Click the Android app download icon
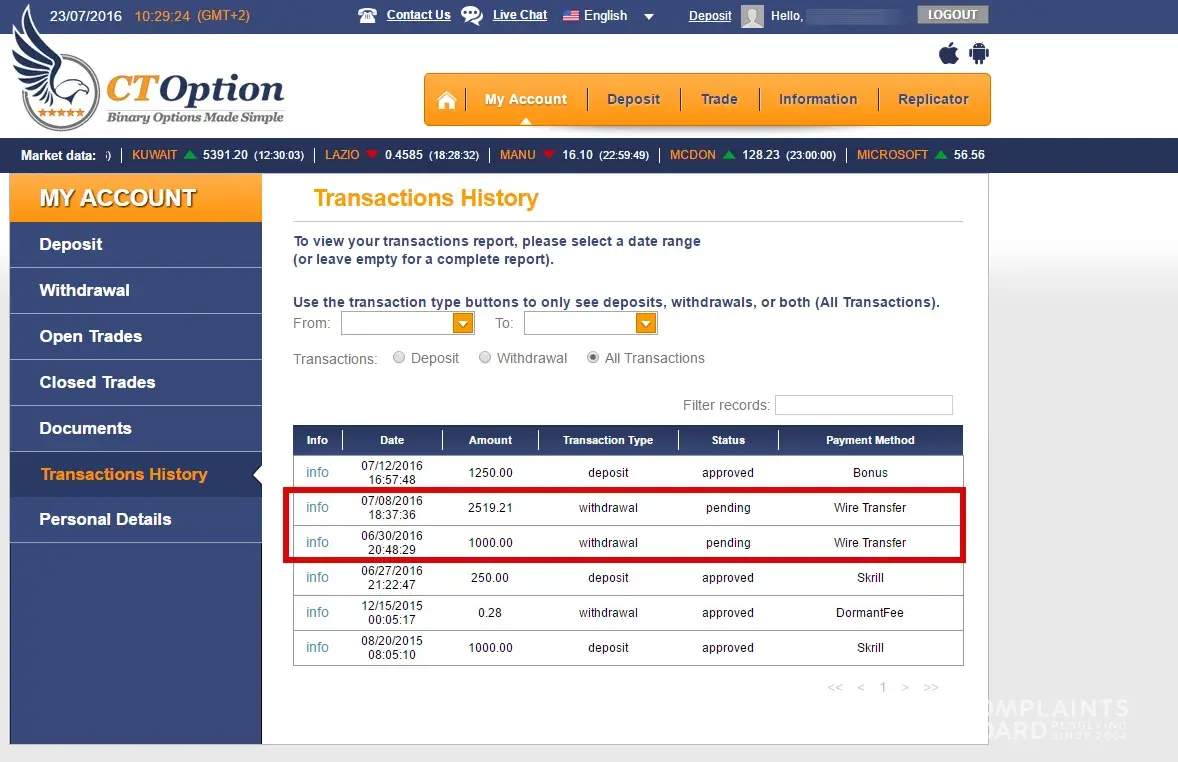 click(978, 54)
